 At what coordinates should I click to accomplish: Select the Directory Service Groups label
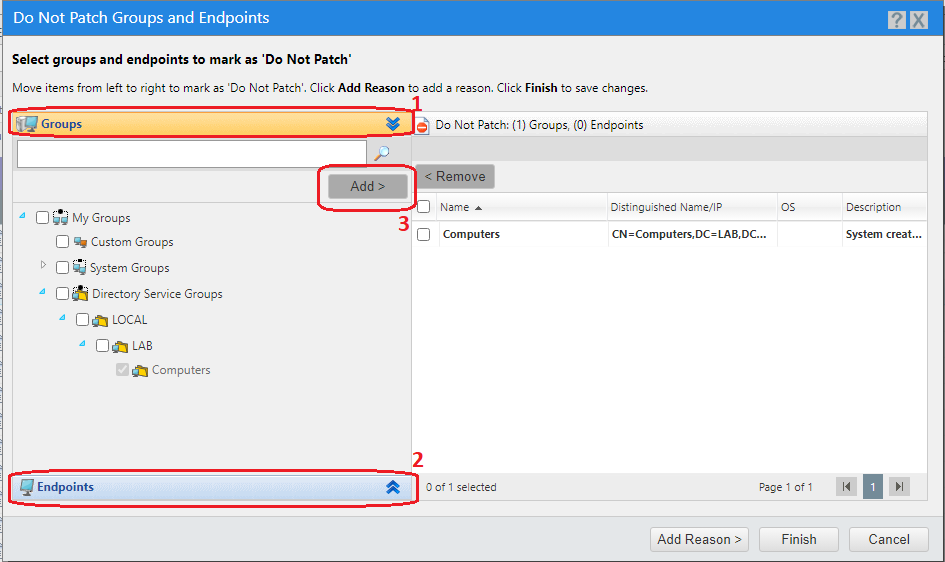tap(157, 294)
